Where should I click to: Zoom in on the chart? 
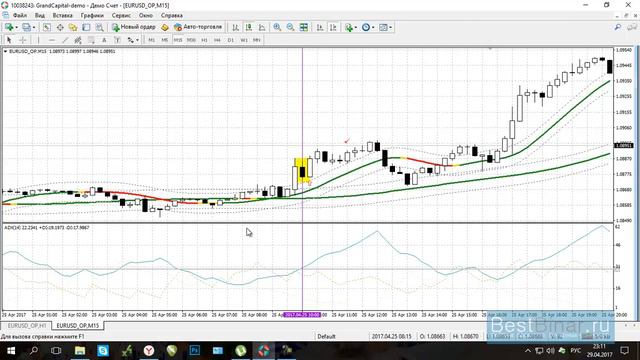tap(277, 27)
